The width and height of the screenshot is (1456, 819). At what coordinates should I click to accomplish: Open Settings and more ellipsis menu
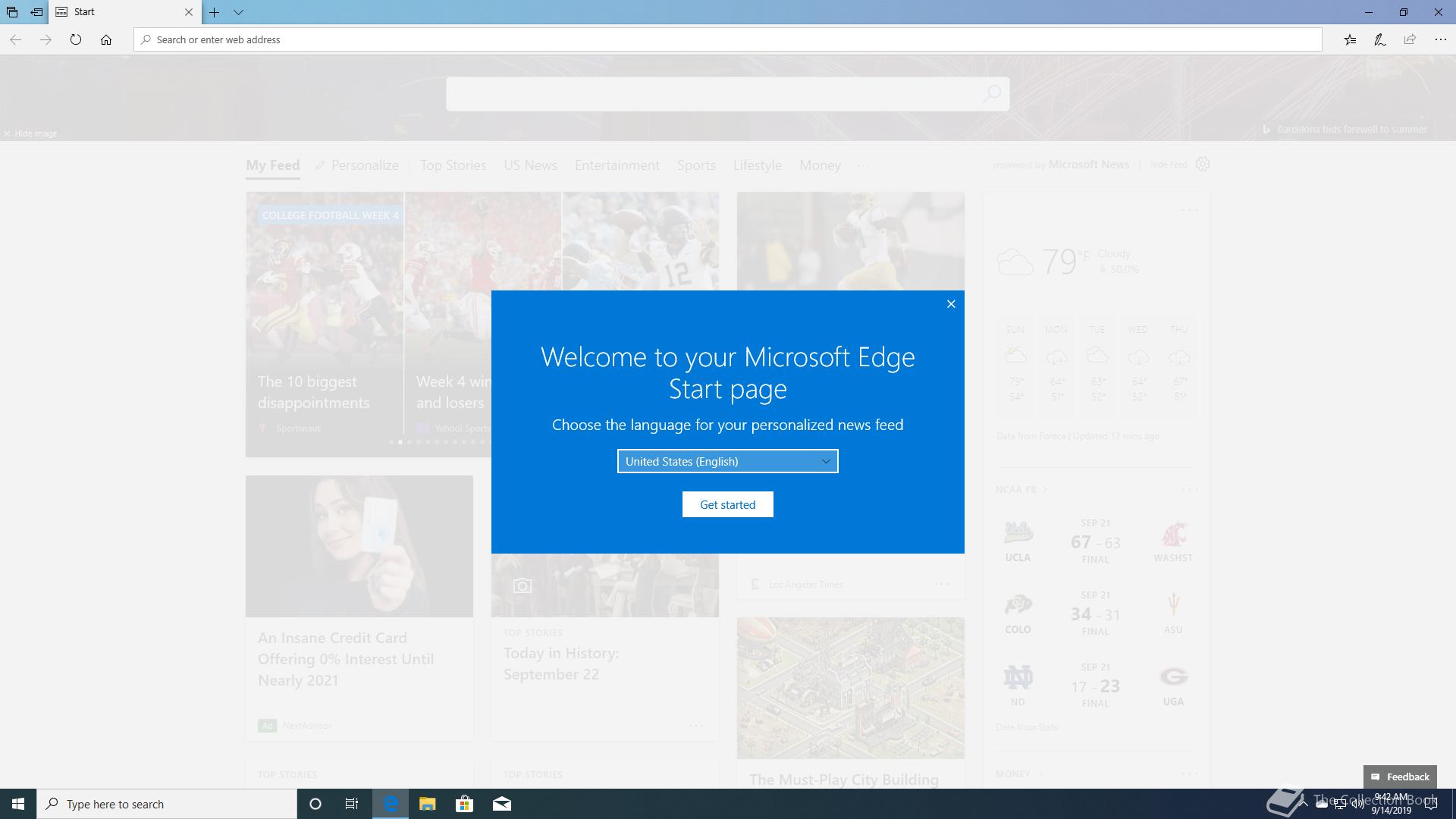click(x=1440, y=39)
